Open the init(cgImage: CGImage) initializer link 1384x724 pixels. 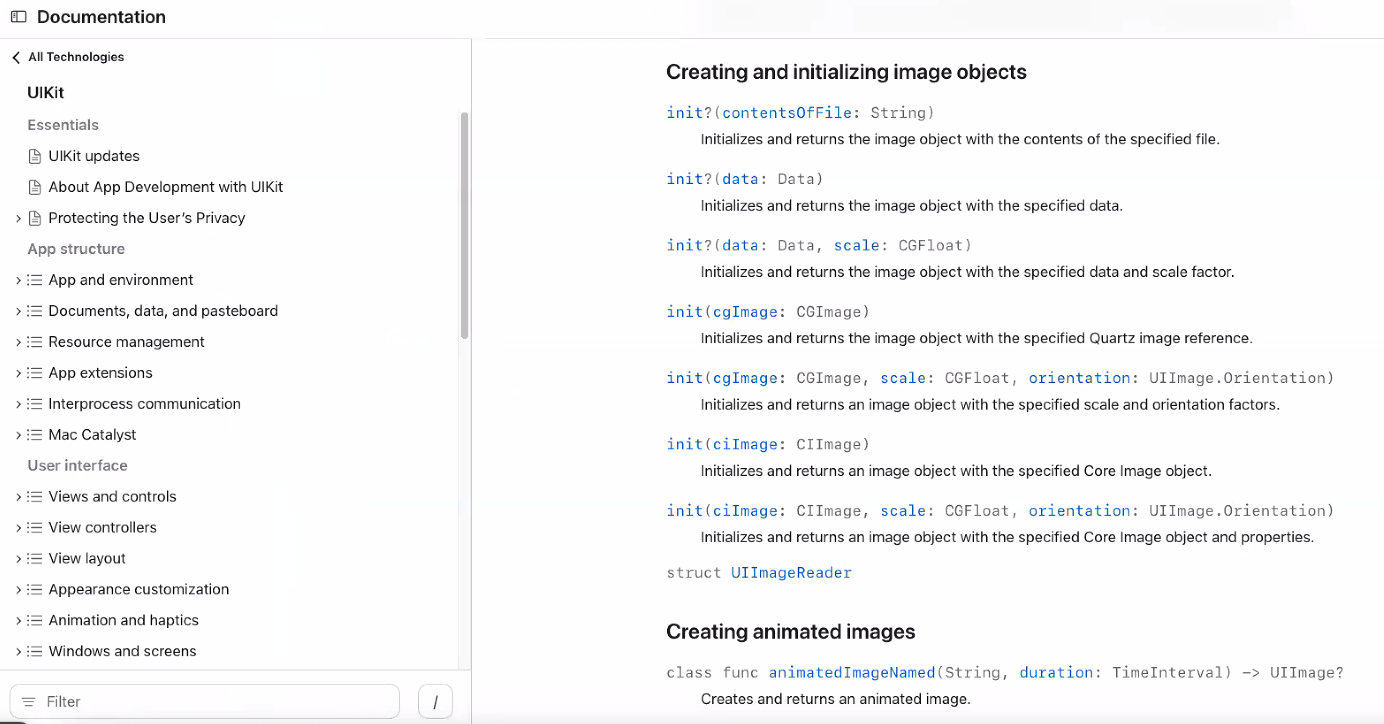tap(769, 312)
